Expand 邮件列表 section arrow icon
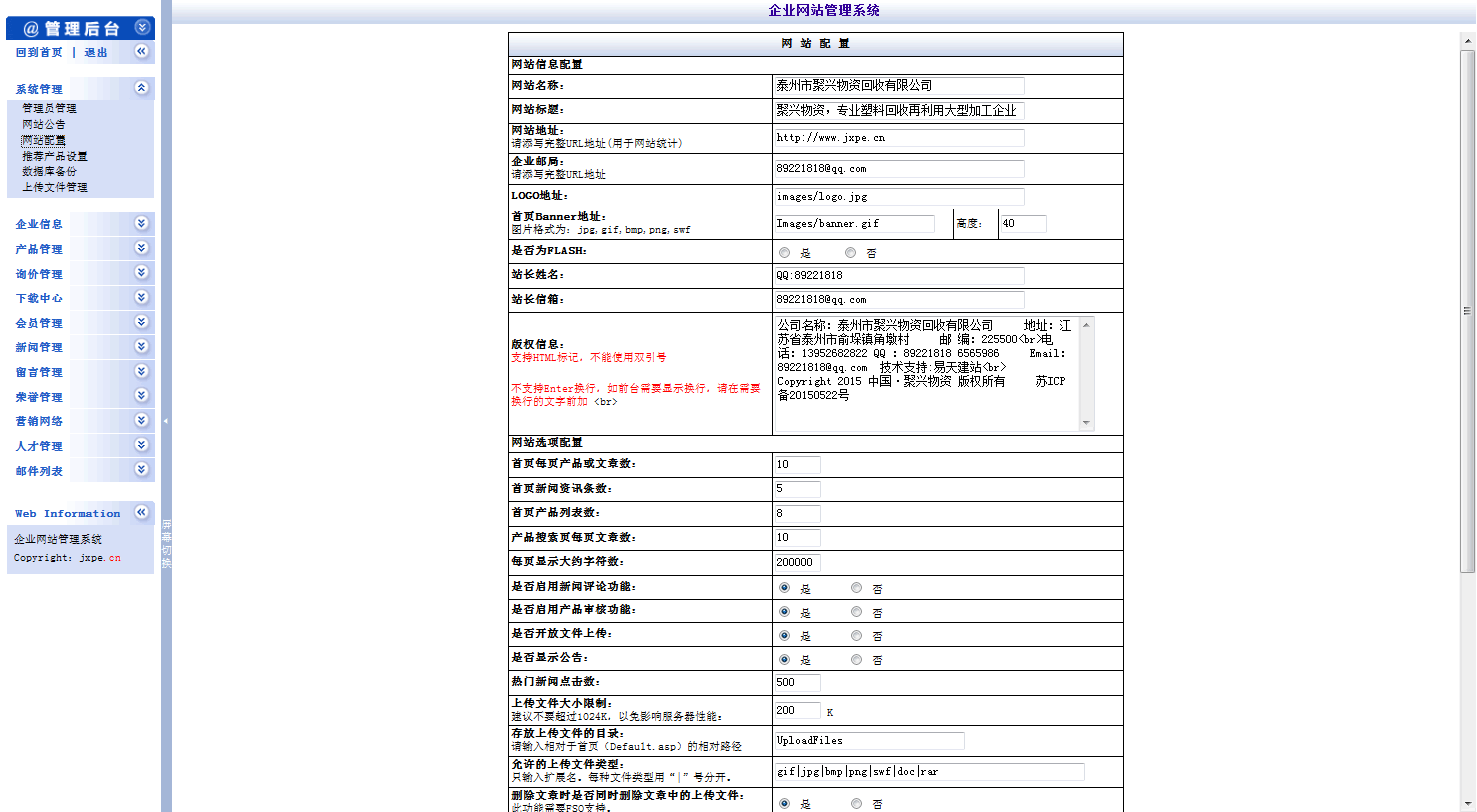The height and width of the screenshot is (812, 1477). 141,469
